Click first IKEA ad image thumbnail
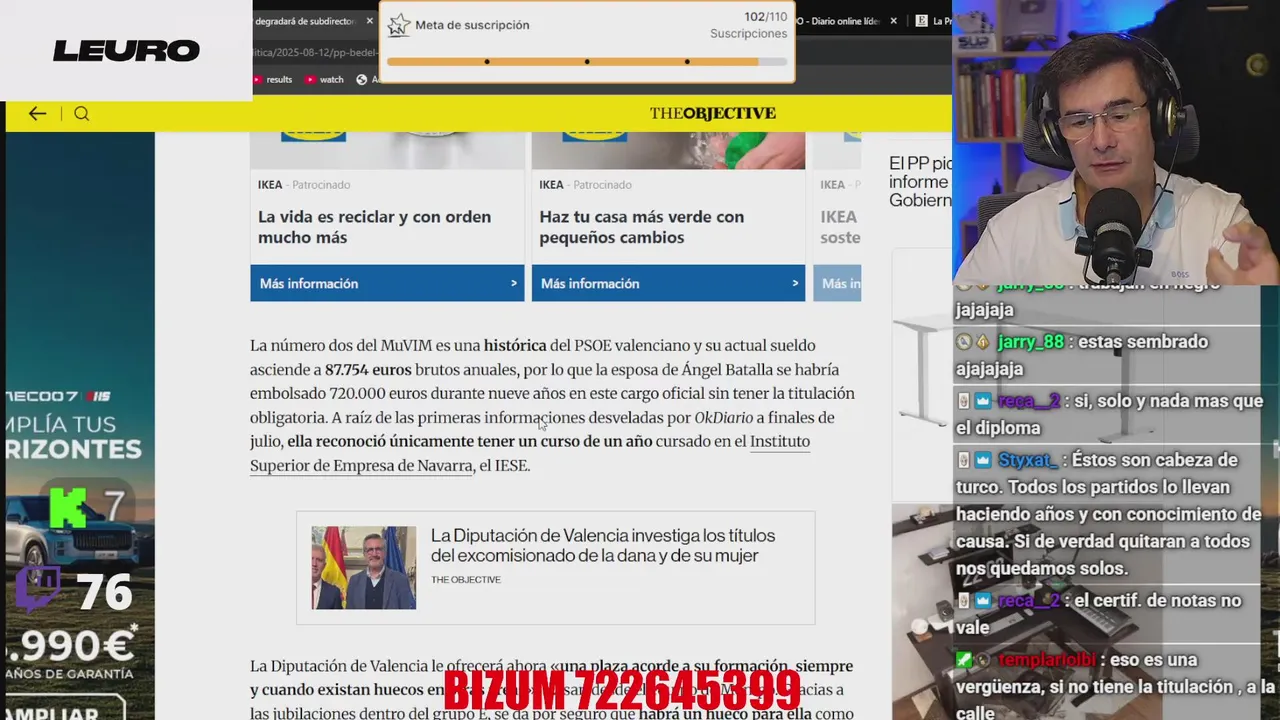This screenshot has width=1280, height=720. click(x=387, y=150)
